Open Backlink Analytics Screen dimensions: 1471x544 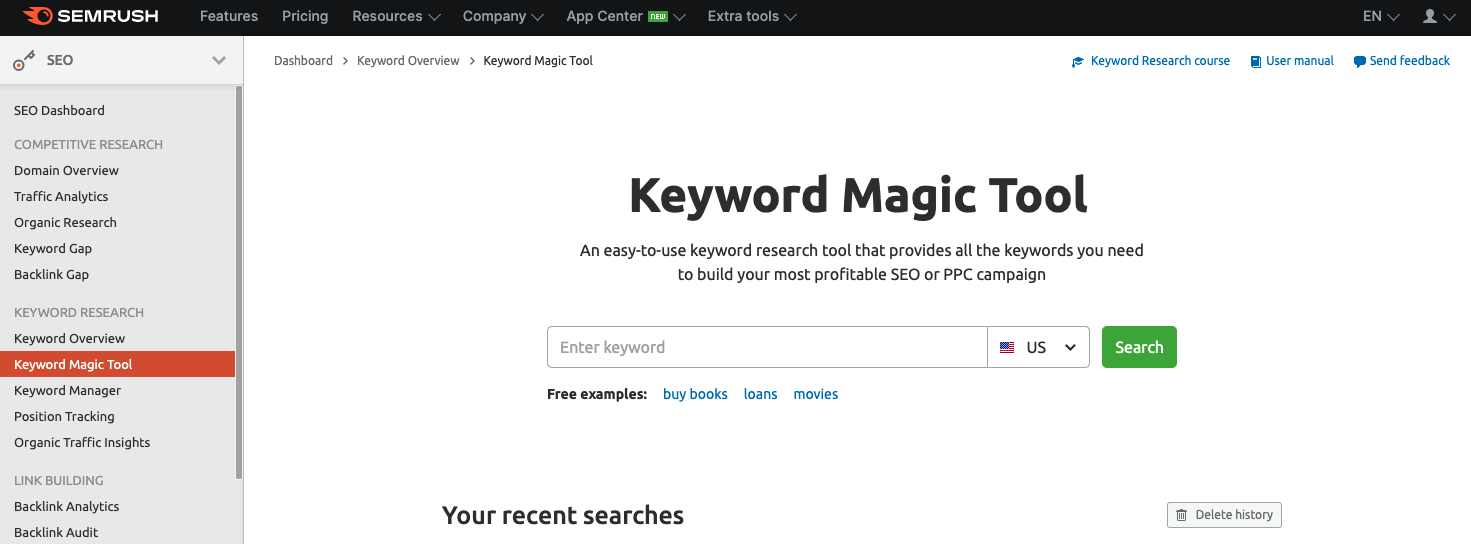coord(66,507)
